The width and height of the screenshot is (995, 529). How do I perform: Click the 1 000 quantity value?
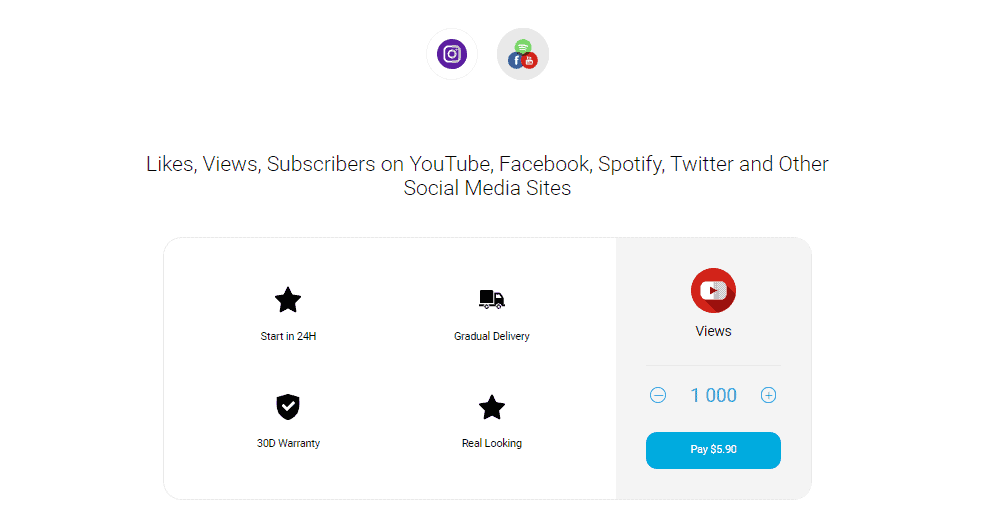(x=713, y=395)
